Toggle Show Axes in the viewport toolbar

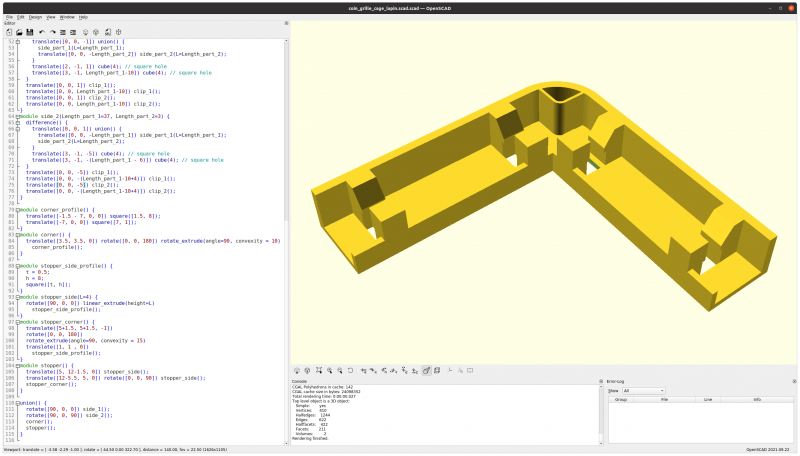pos(449,371)
